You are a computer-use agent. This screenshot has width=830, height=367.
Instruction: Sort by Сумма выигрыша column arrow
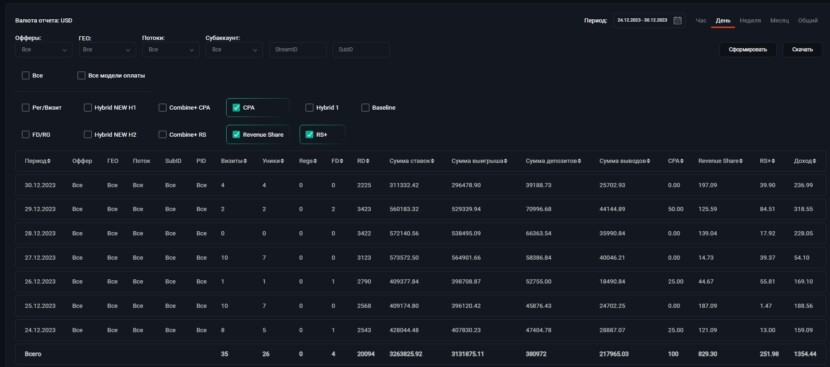505,160
